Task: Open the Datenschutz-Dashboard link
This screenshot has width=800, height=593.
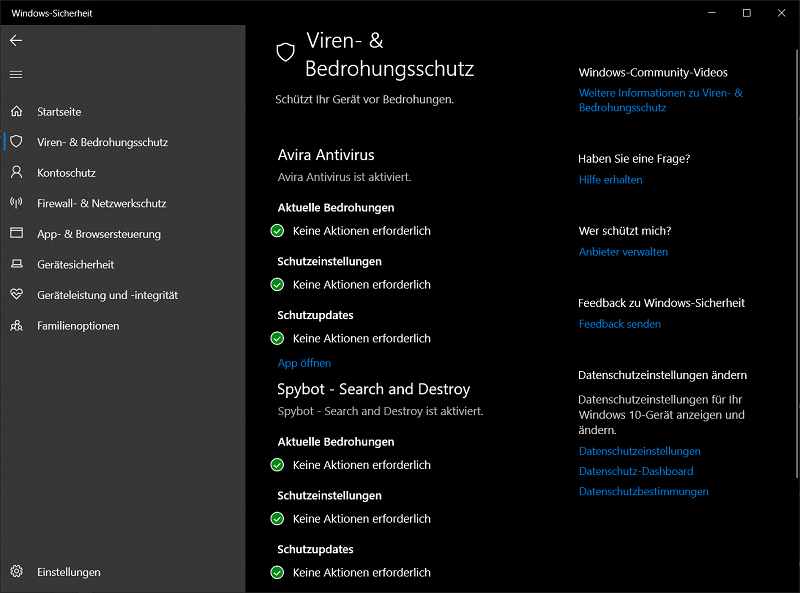Action: pyautogui.click(x=636, y=471)
